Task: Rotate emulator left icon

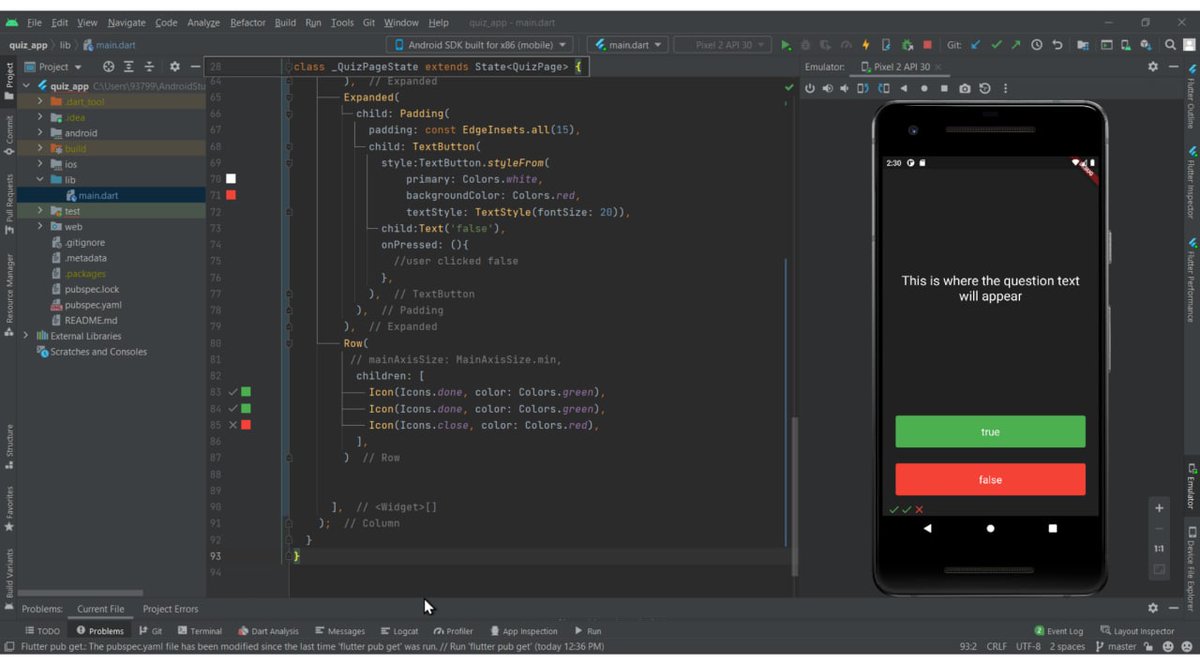Action: (864, 88)
